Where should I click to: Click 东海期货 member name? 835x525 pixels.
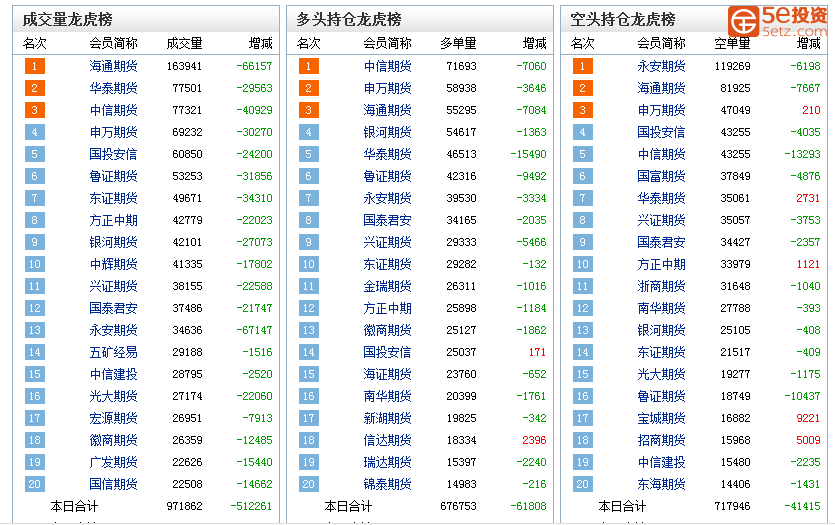coord(661,484)
